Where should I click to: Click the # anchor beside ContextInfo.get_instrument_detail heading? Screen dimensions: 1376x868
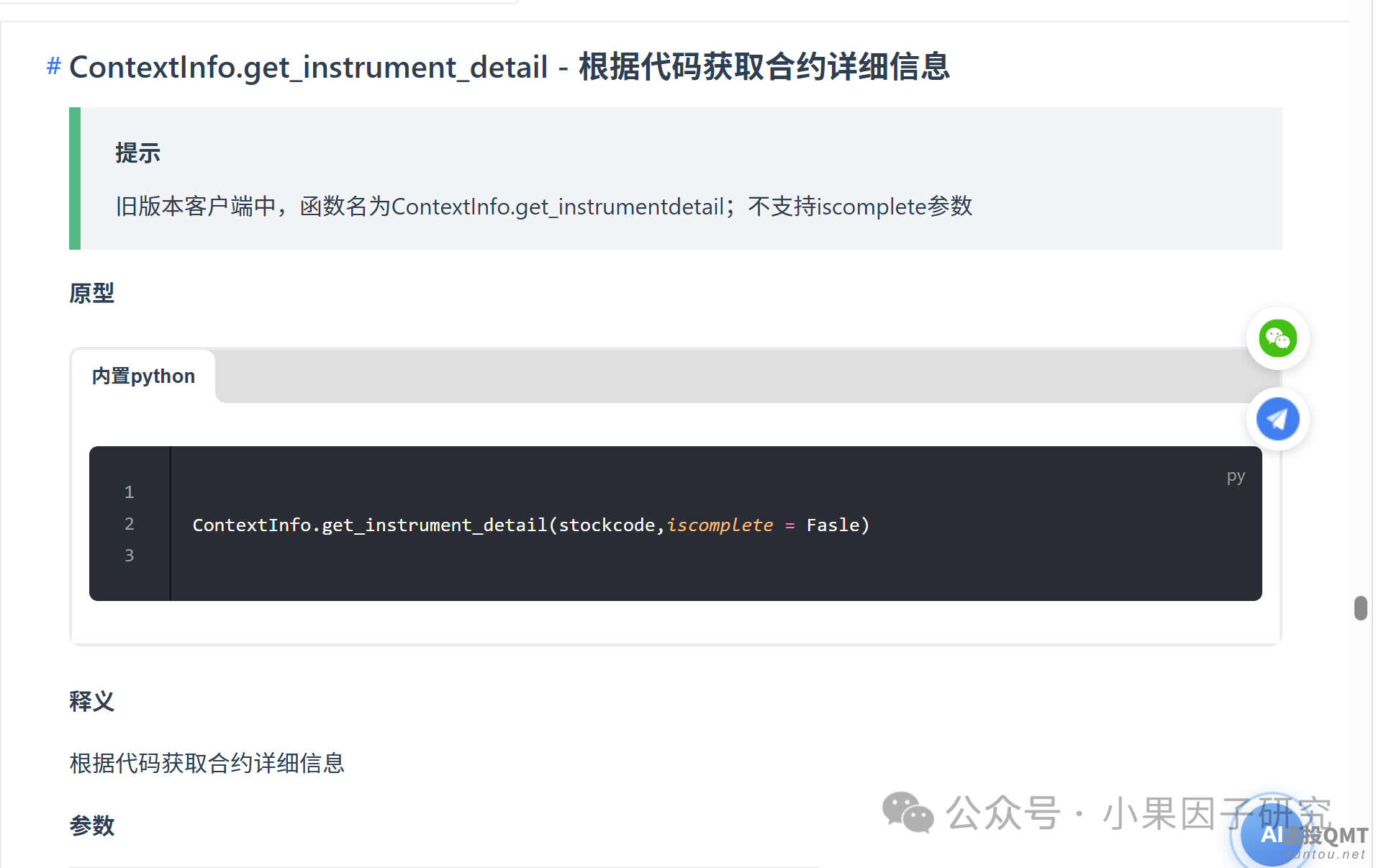53,67
